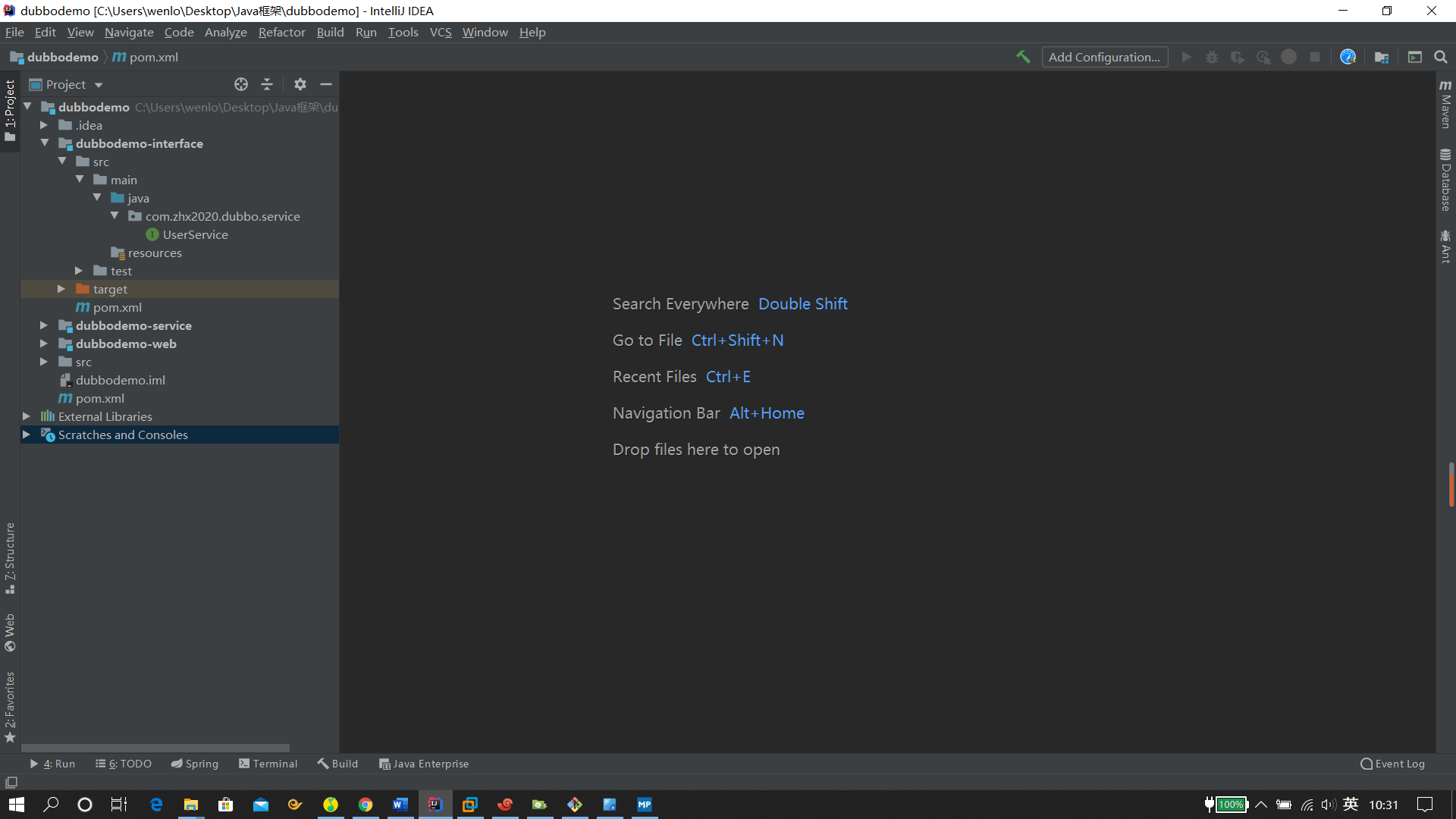Open the Refactor menu
Viewport: 1456px width, 819px height.
point(281,32)
